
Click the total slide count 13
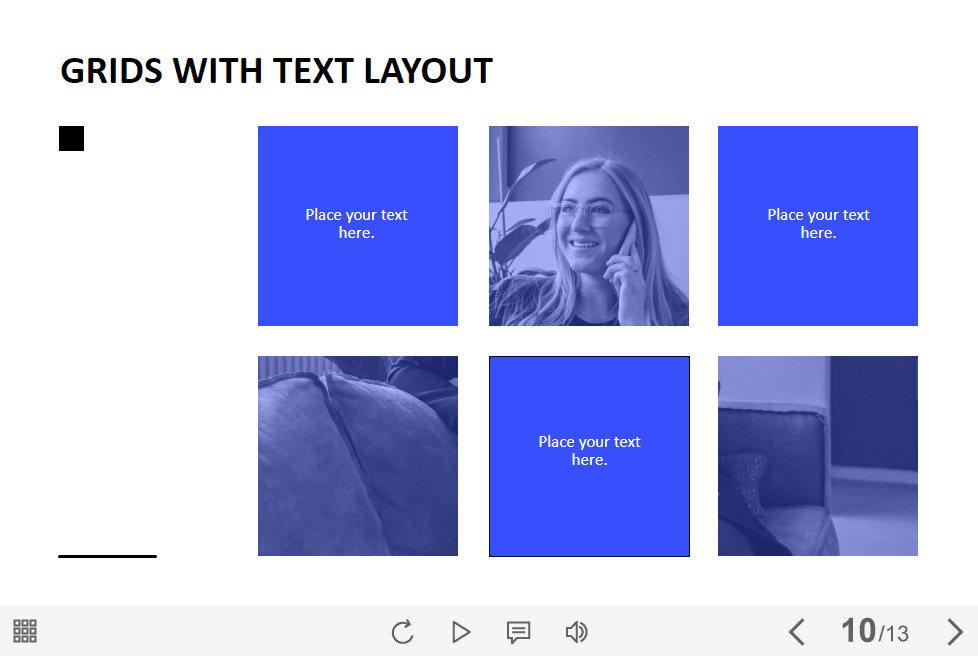(x=896, y=634)
